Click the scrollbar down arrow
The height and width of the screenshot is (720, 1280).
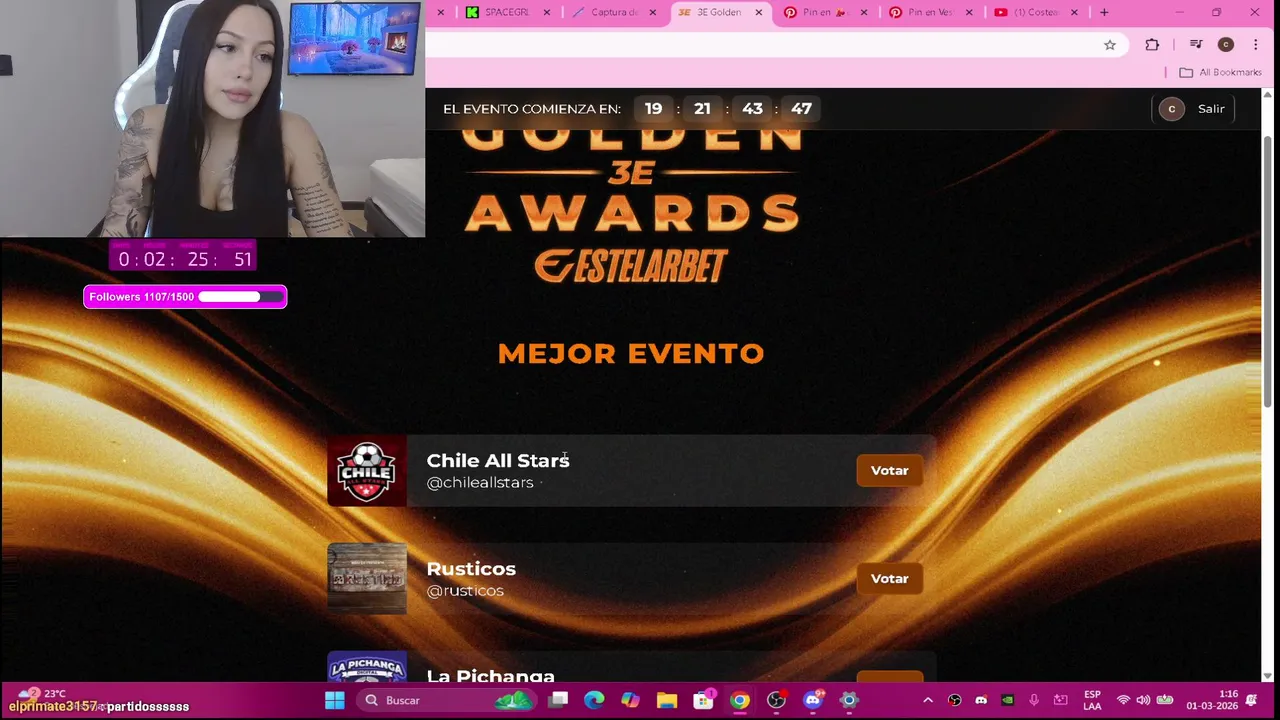[x=1269, y=676]
